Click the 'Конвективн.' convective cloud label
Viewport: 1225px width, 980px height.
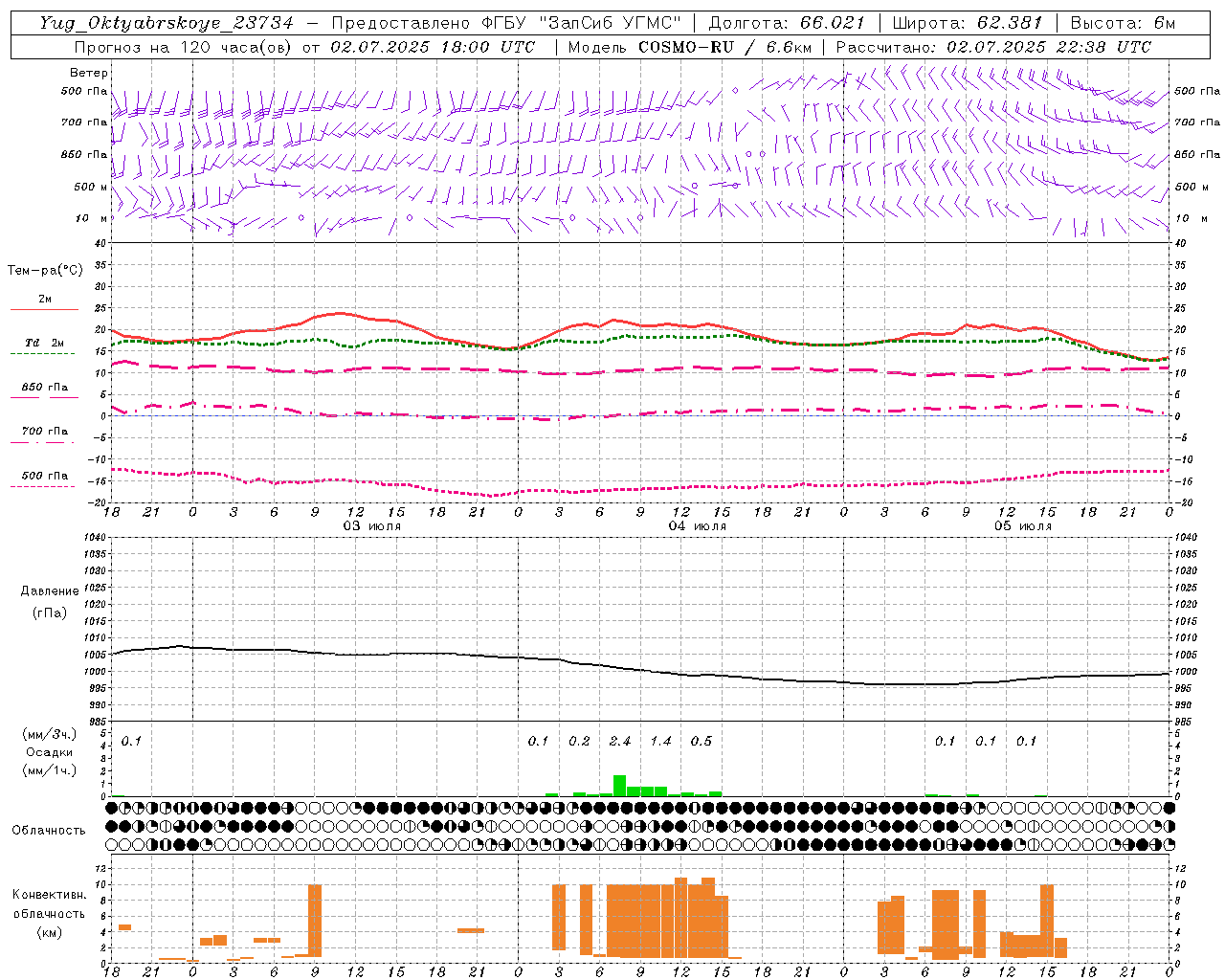50,895
